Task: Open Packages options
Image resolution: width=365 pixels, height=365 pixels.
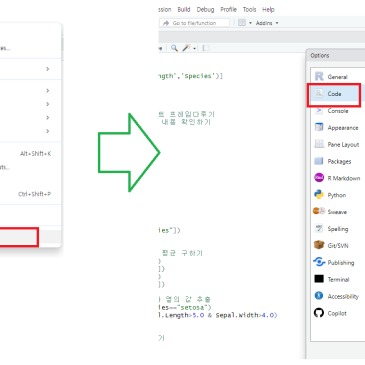Action: tap(337, 161)
